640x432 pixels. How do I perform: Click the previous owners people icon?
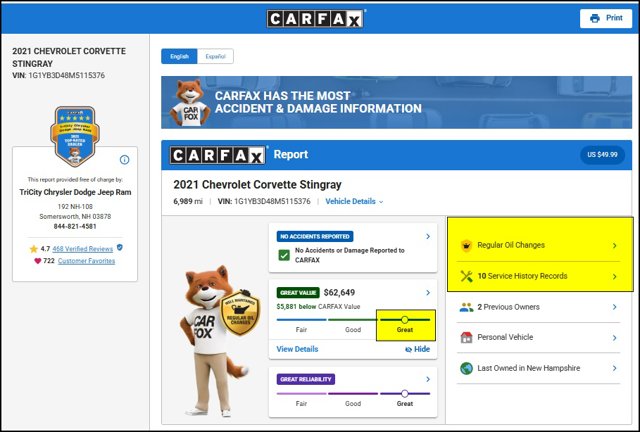466,307
